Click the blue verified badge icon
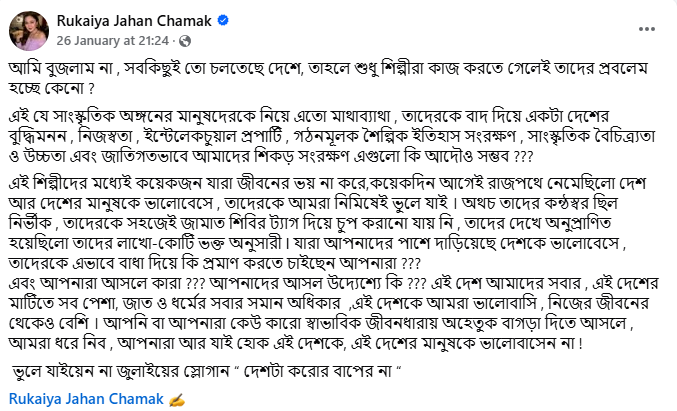The height and width of the screenshot is (411, 677). pos(223,20)
